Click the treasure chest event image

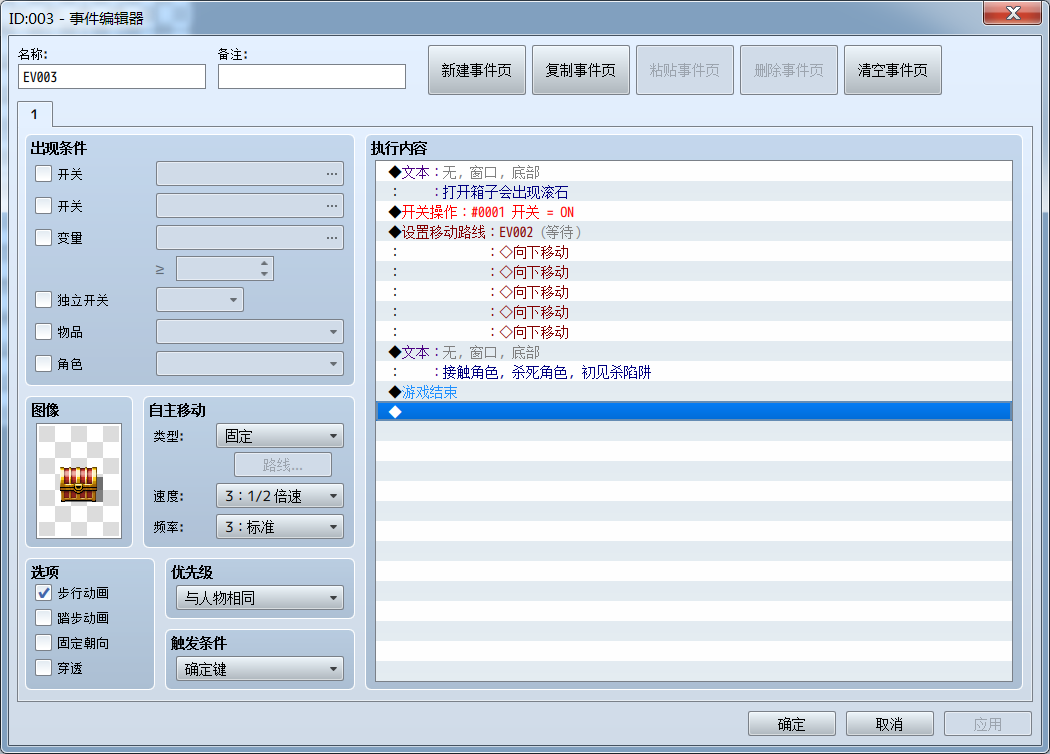[79, 480]
